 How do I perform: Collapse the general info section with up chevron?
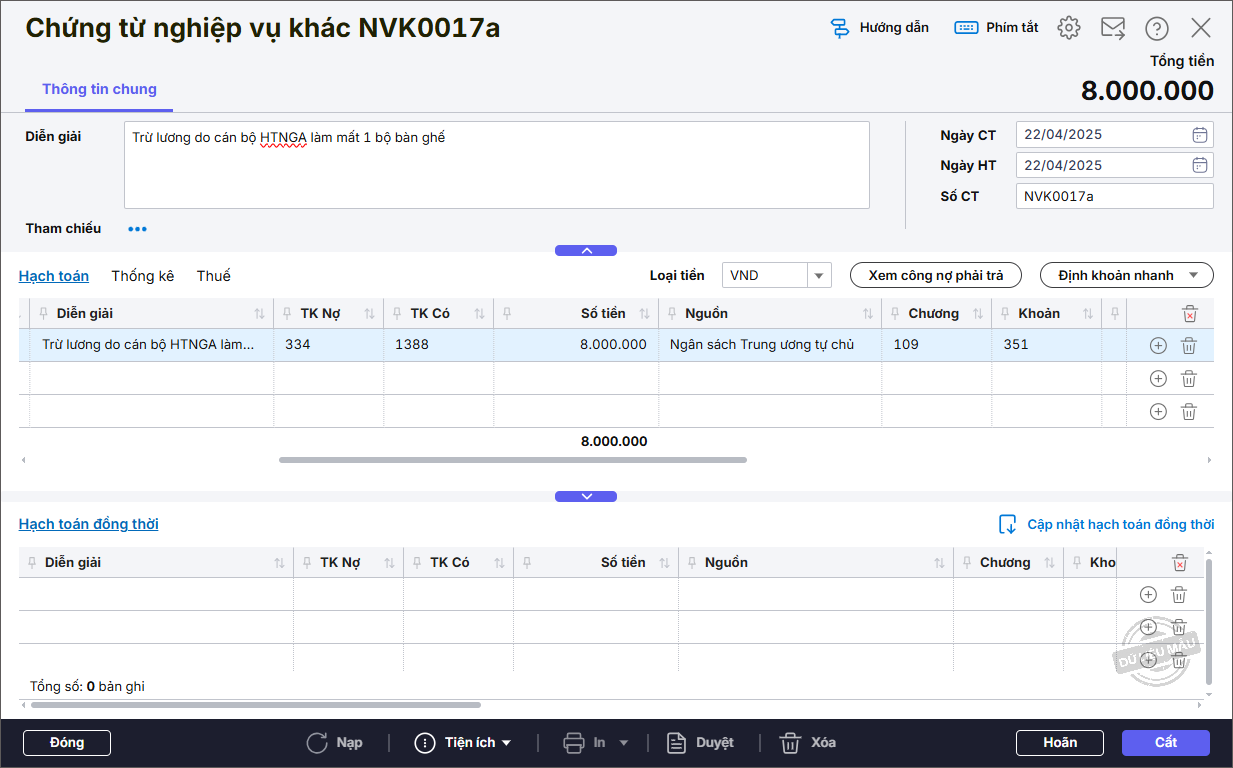click(586, 251)
